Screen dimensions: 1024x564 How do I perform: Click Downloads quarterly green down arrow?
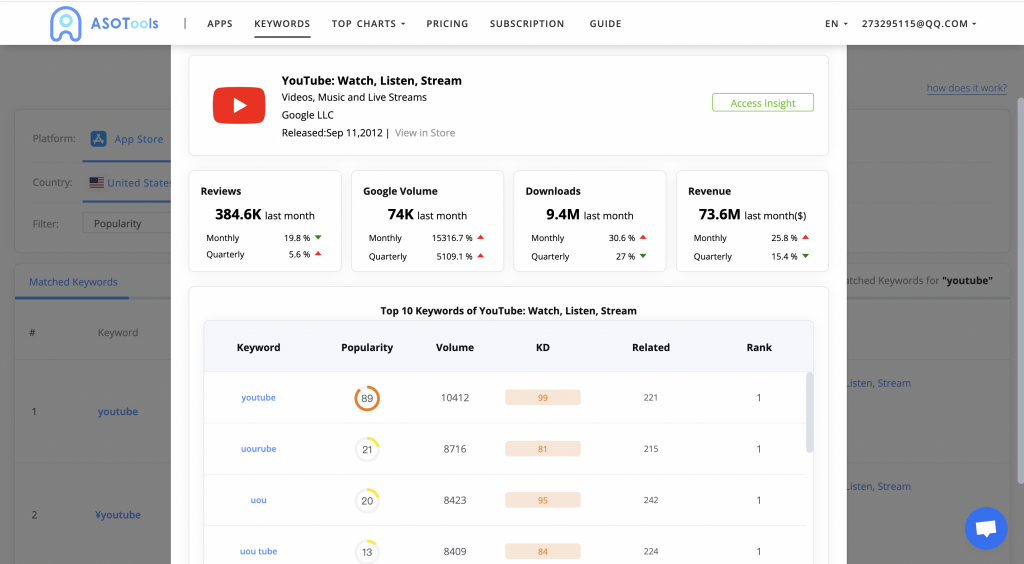coord(643,257)
